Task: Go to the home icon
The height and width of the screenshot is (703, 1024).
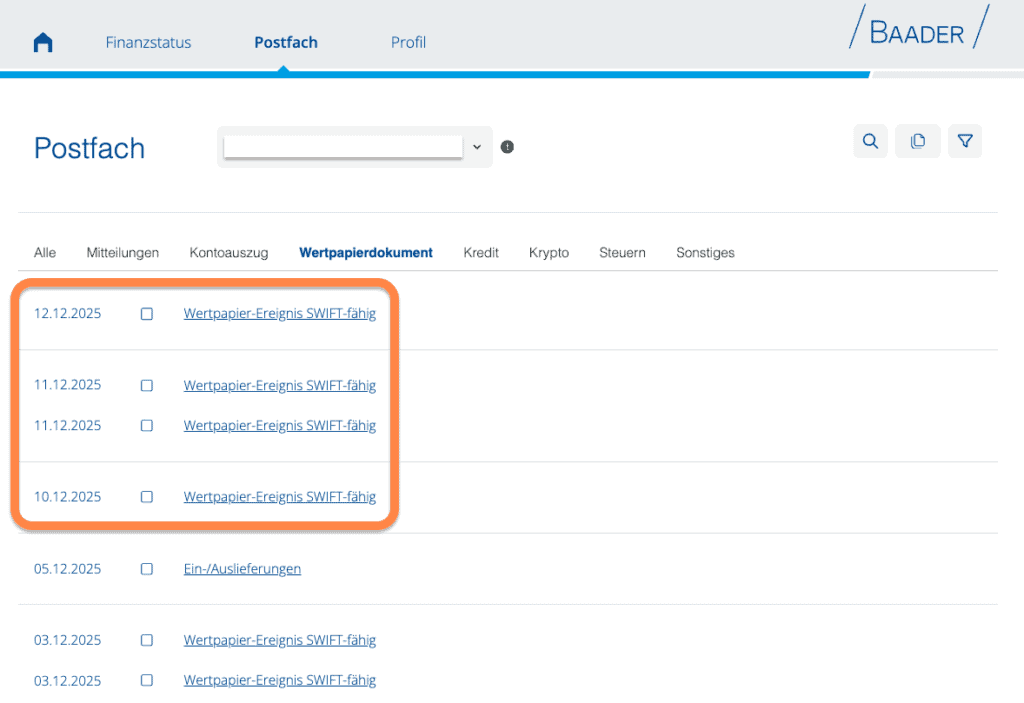Action: coord(43,43)
